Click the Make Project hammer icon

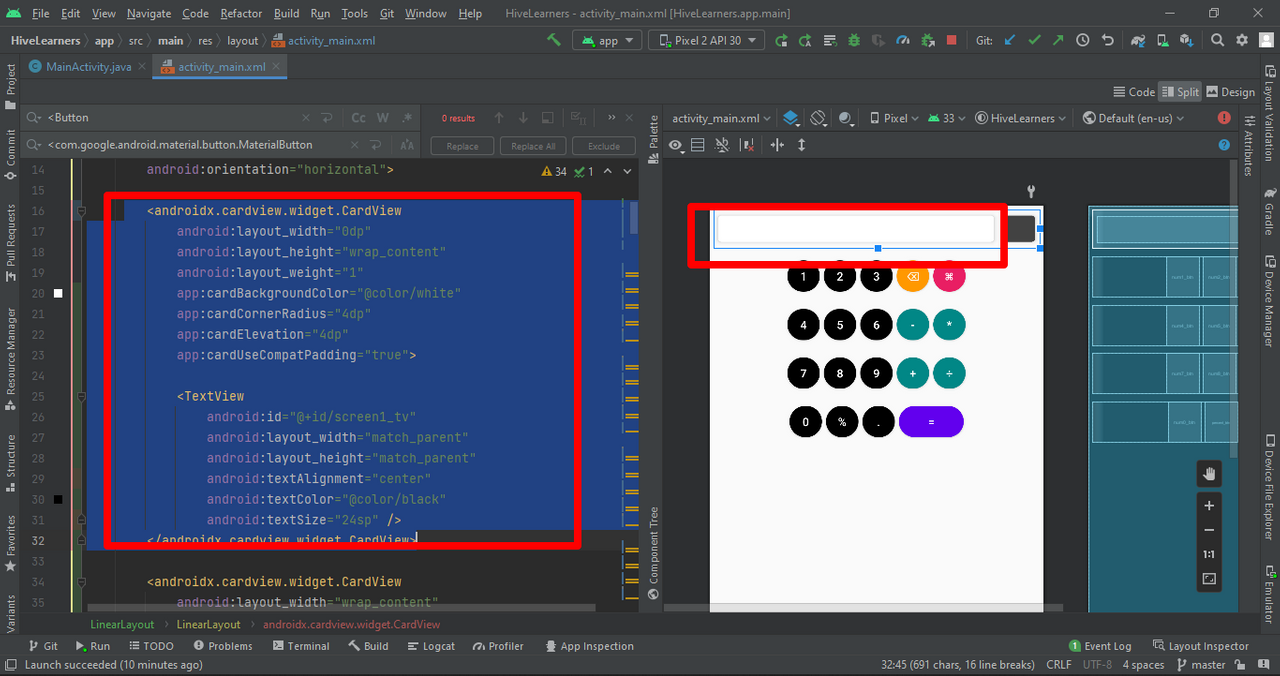554,40
